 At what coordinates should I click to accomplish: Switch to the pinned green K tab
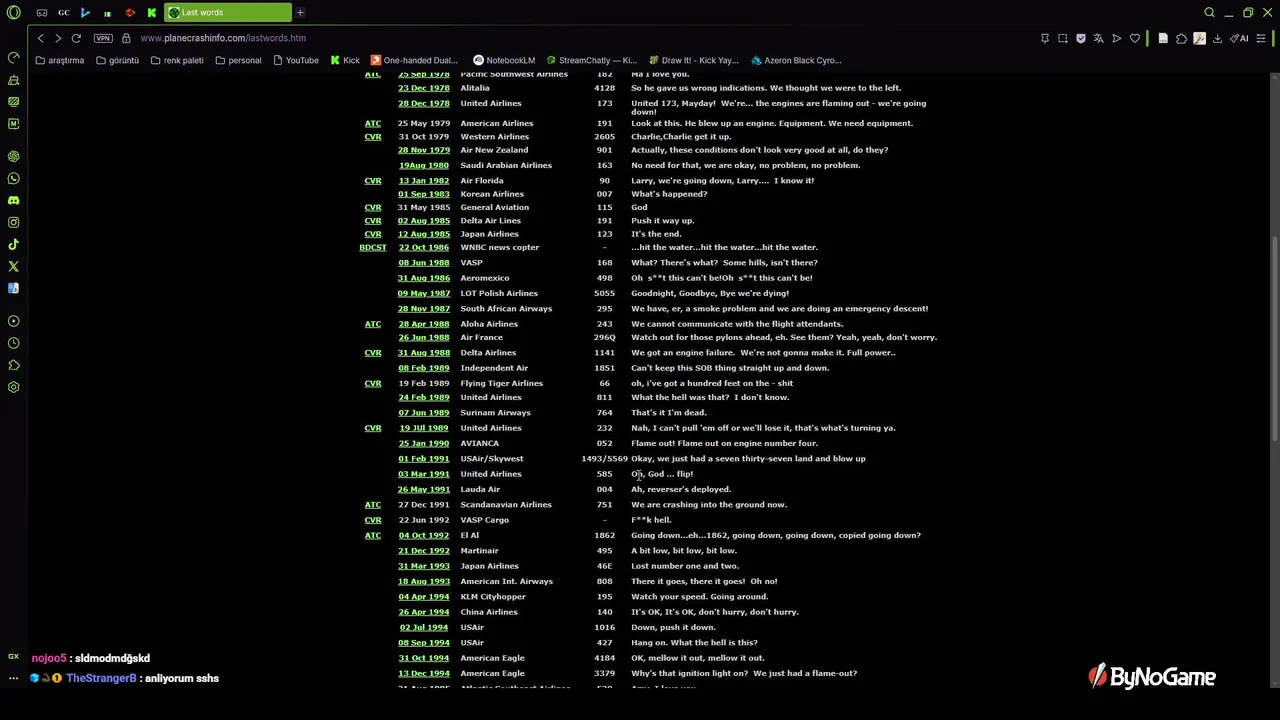tap(151, 12)
